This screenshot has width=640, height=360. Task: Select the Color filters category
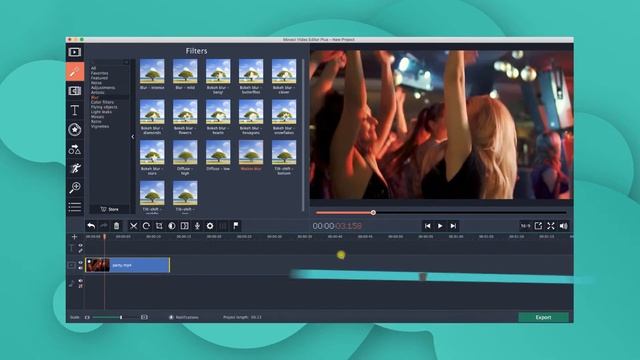click(102, 102)
